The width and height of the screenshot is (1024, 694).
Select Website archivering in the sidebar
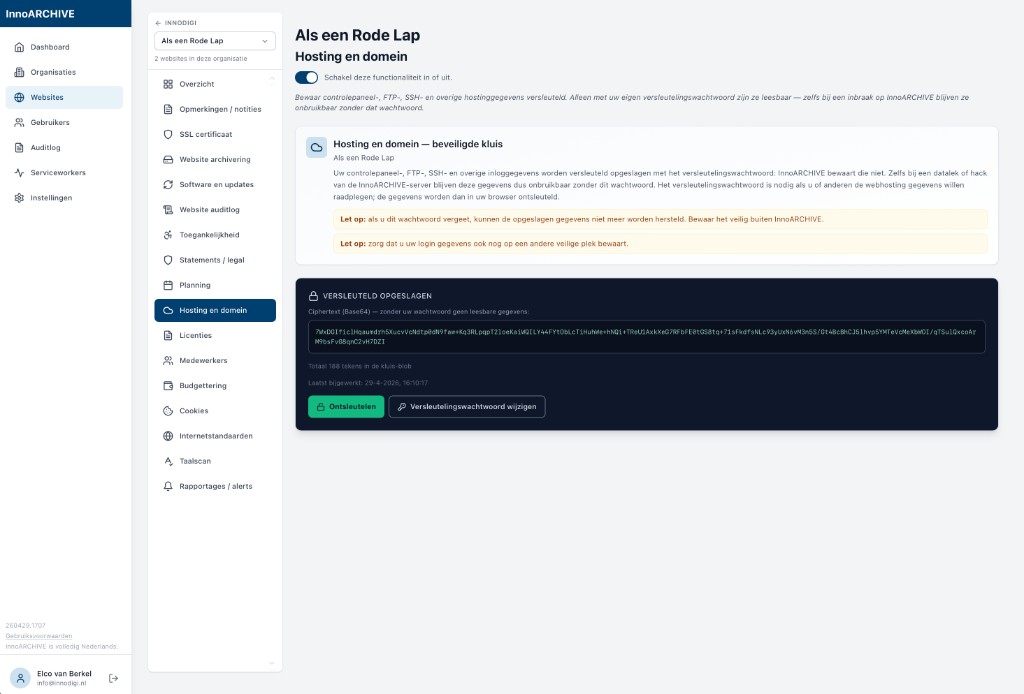pos(215,160)
